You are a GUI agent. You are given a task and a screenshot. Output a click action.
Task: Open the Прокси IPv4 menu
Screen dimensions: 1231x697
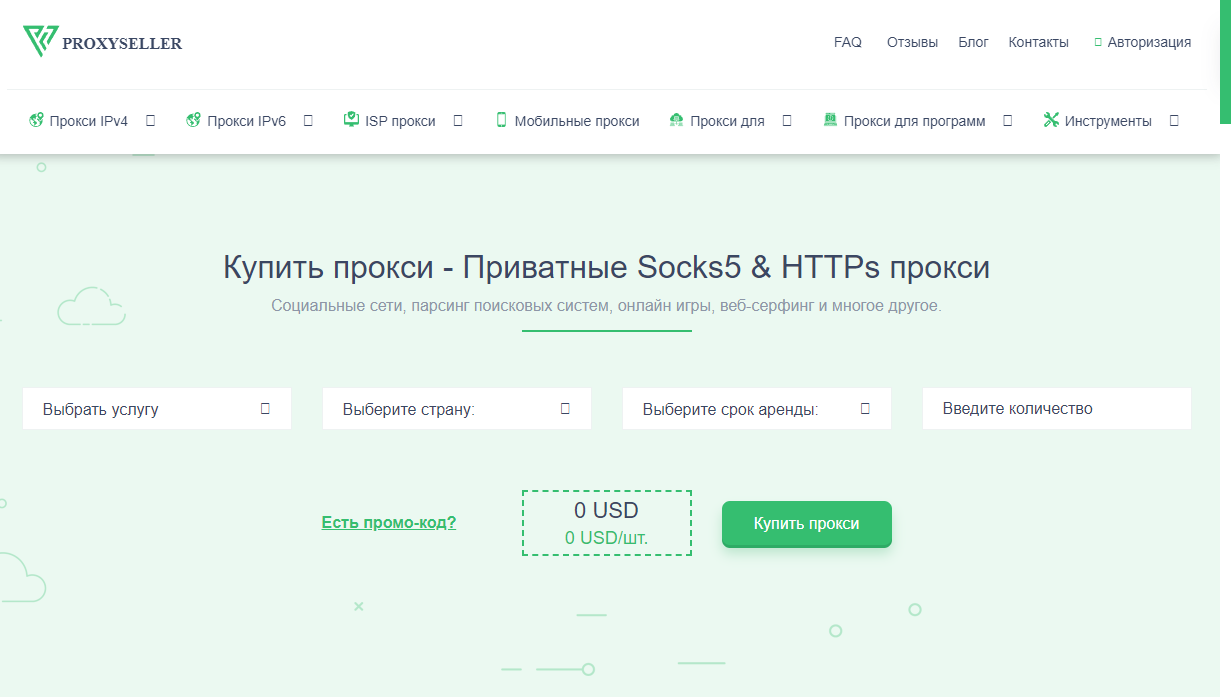(x=89, y=121)
